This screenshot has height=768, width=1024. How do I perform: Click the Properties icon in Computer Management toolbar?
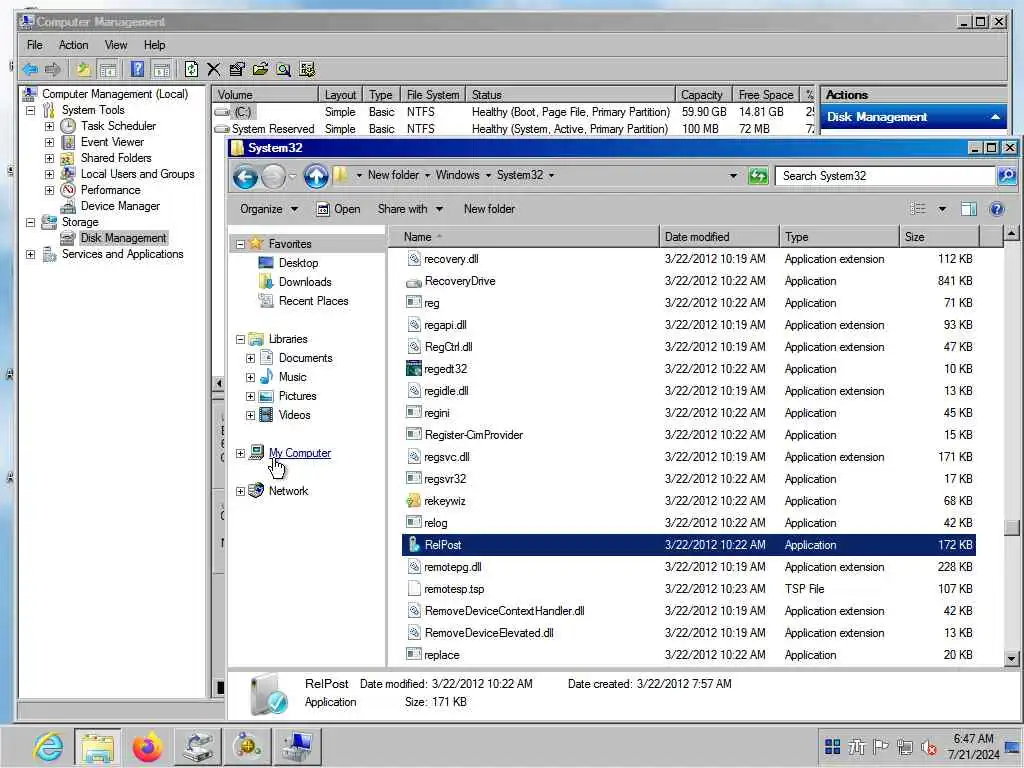click(x=237, y=69)
